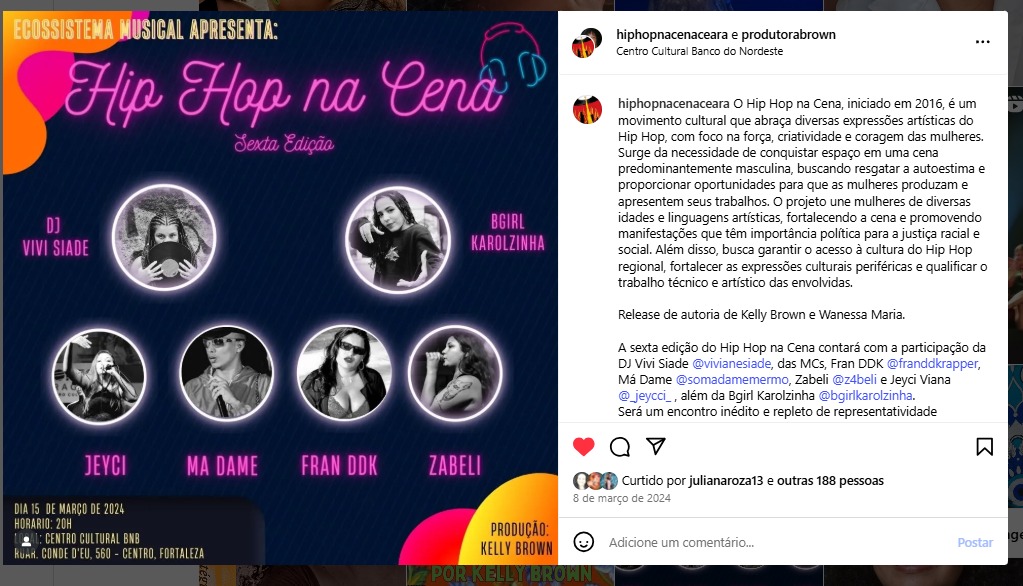Click the share paper plane icon

pyautogui.click(x=656, y=446)
